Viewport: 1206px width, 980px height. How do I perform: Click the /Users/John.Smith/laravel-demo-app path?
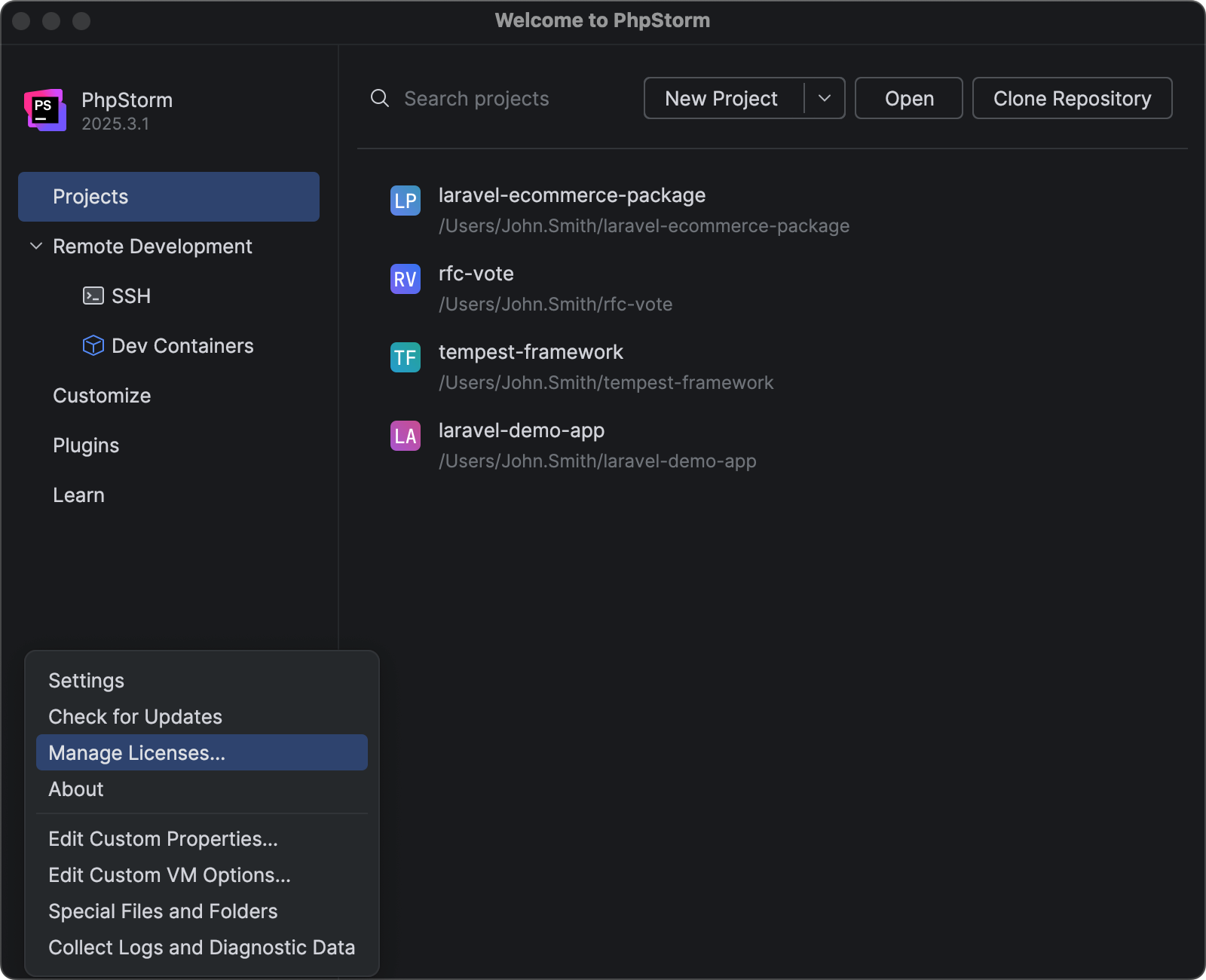(598, 461)
